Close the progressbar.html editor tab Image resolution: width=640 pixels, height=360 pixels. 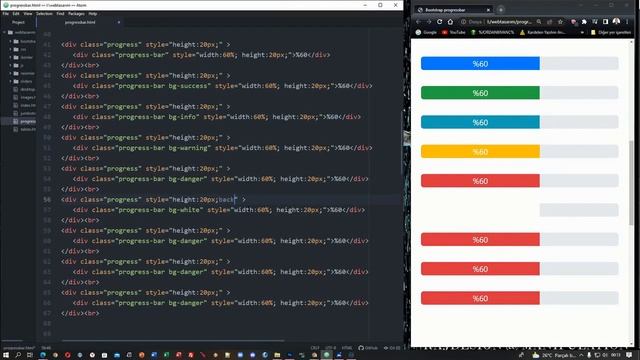(x=119, y=22)
